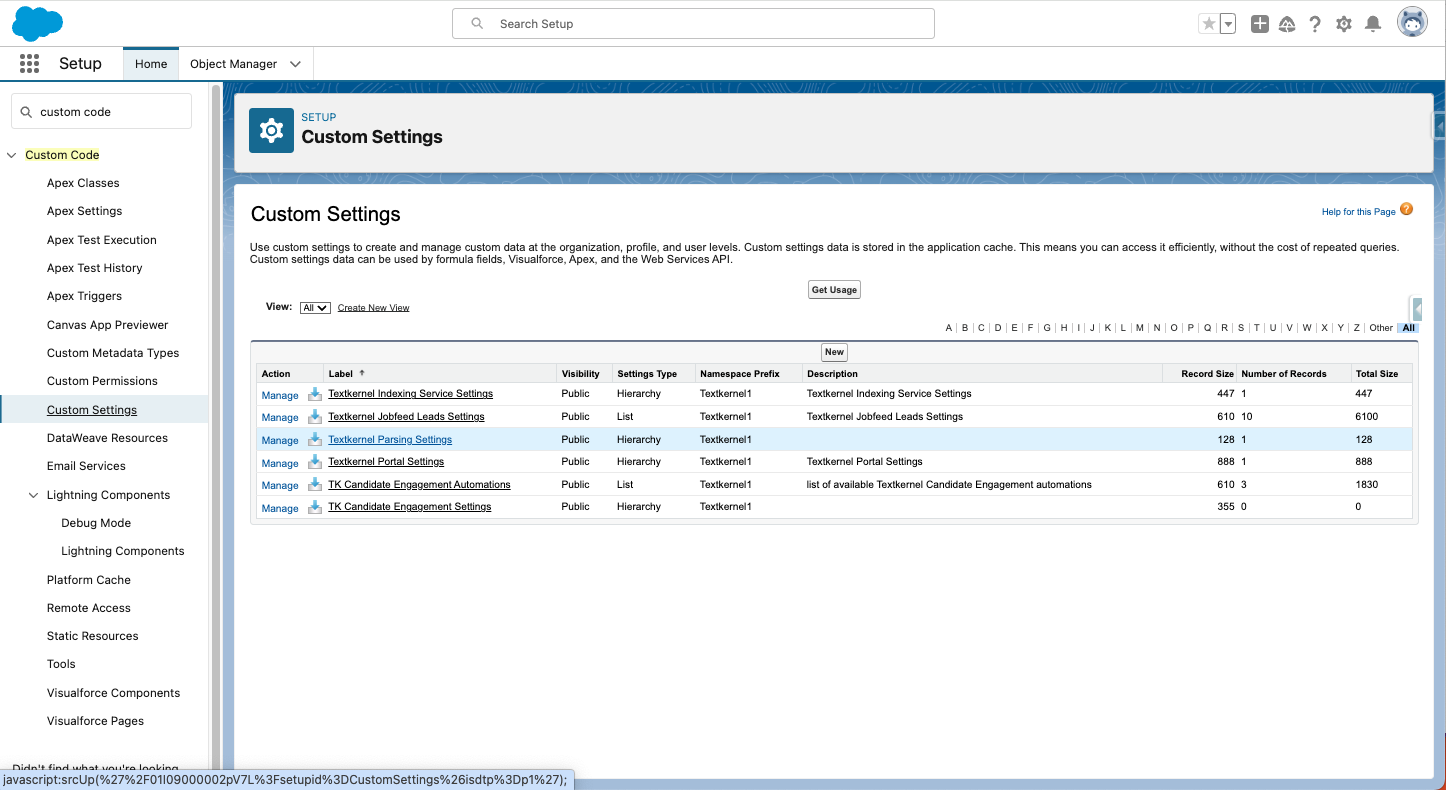Image resolution: width=1446 pixels, height=790 pixels.
Task: Click the Create New View link
Action: pyautogui.click(x=374, y=308)
